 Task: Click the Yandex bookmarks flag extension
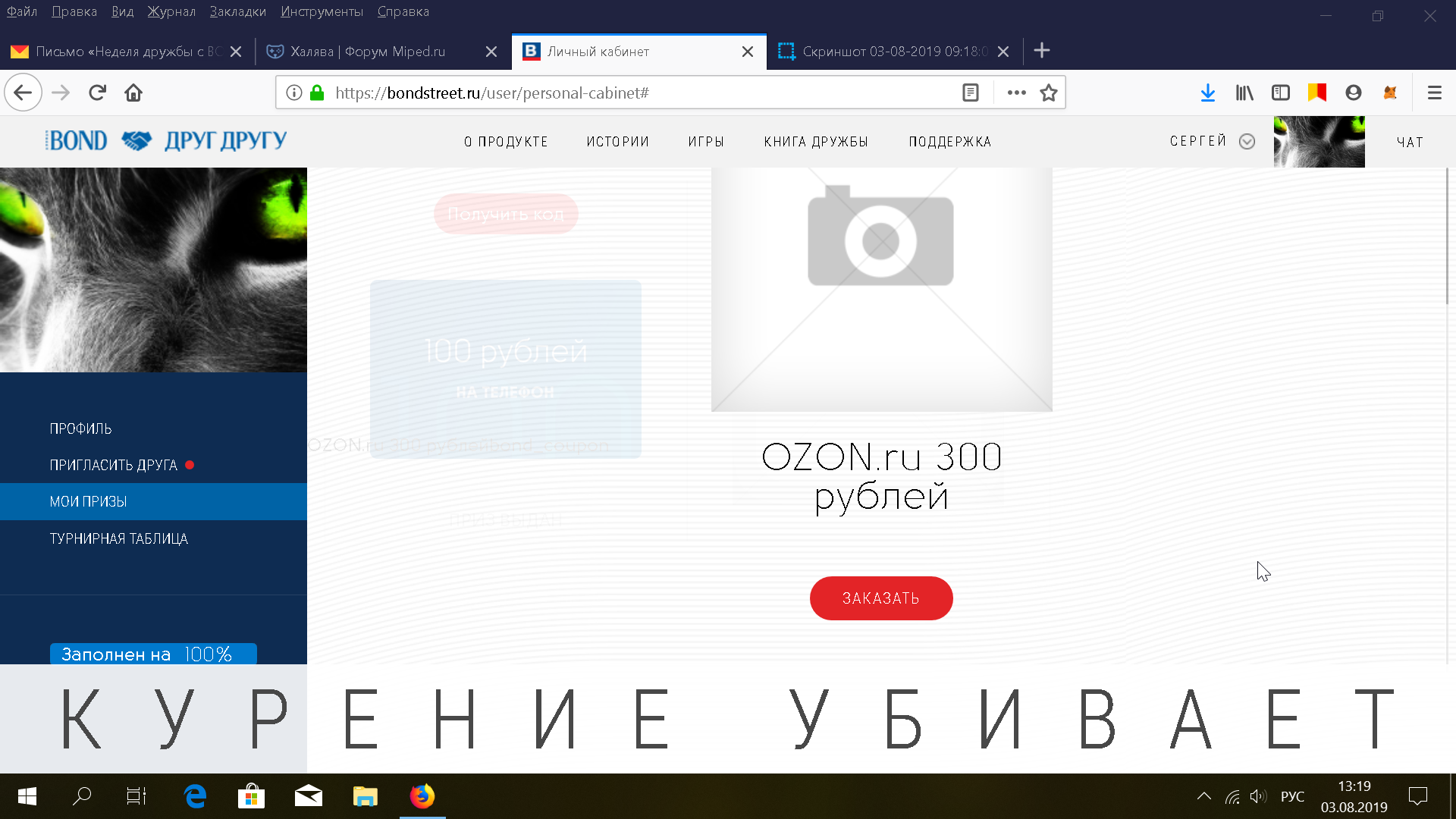(1317, 93)
